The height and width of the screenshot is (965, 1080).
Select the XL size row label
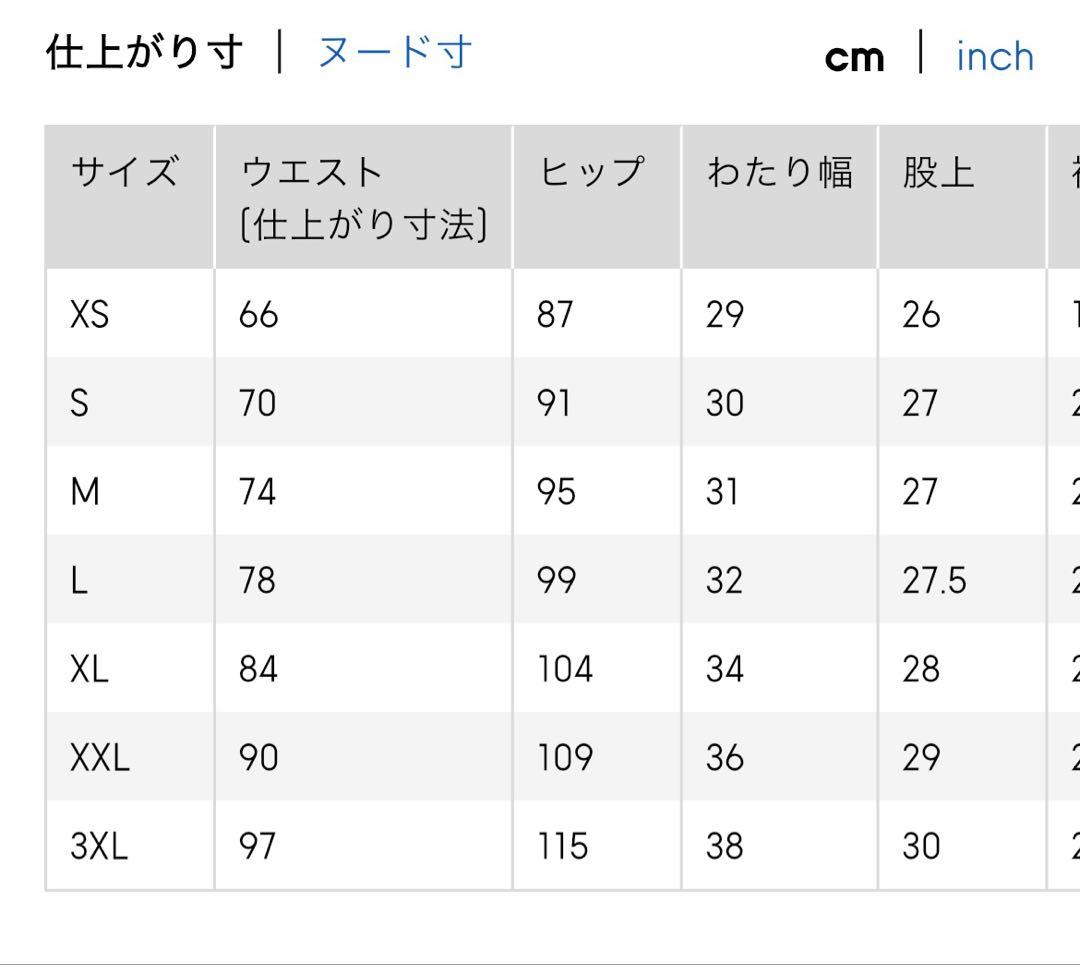(x=89, y=669)
